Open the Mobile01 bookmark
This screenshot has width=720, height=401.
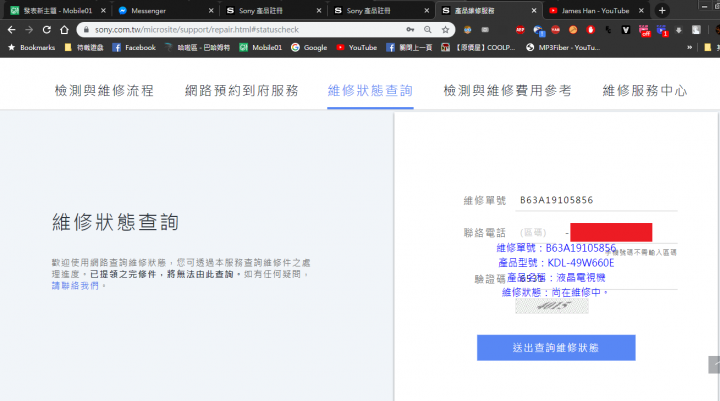click(260, 47)
